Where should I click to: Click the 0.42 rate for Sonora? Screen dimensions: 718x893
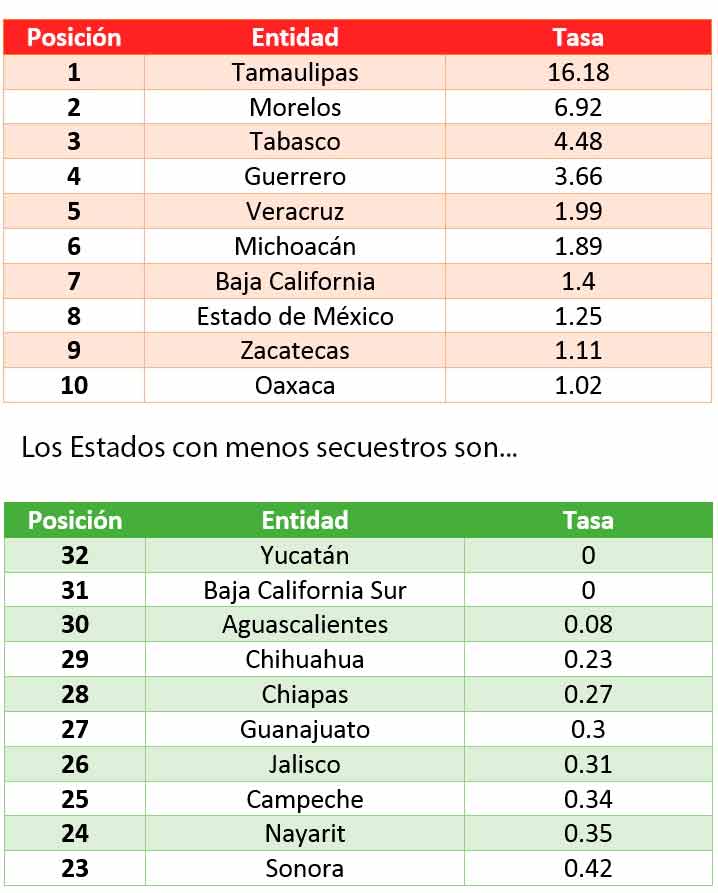588,868
